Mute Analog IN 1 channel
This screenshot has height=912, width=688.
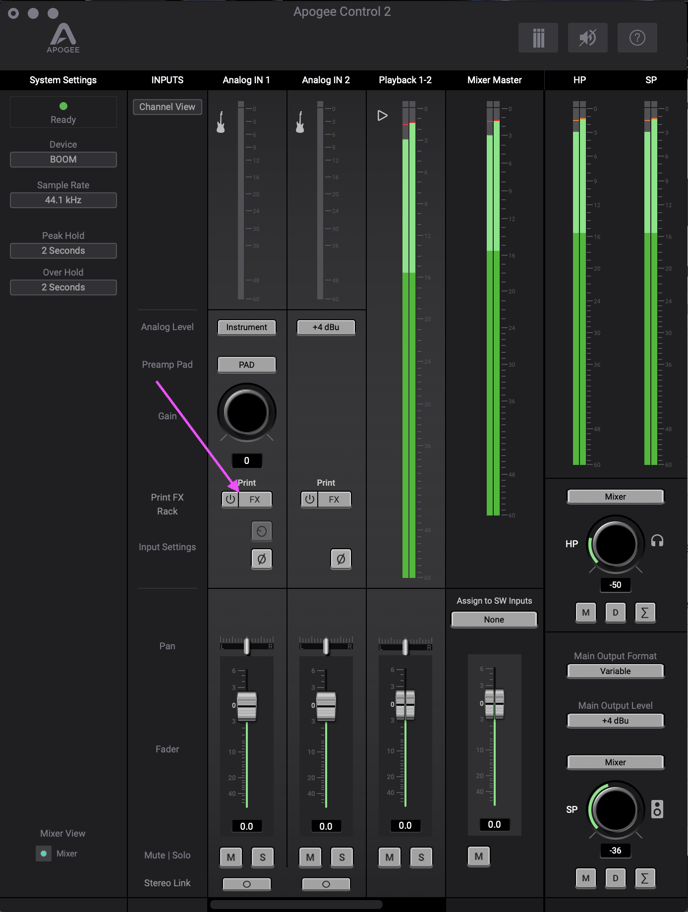coord(231,857)
